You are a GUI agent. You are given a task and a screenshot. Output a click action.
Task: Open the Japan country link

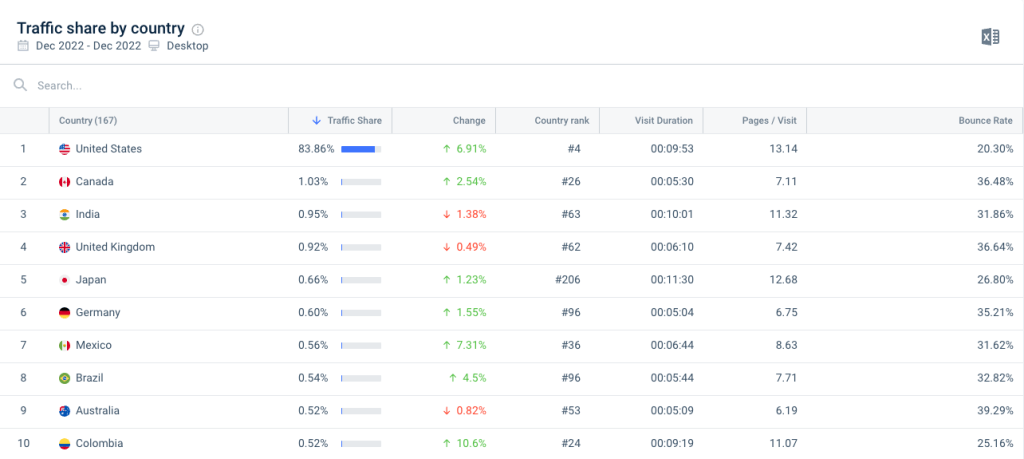[x=91, y=280]
